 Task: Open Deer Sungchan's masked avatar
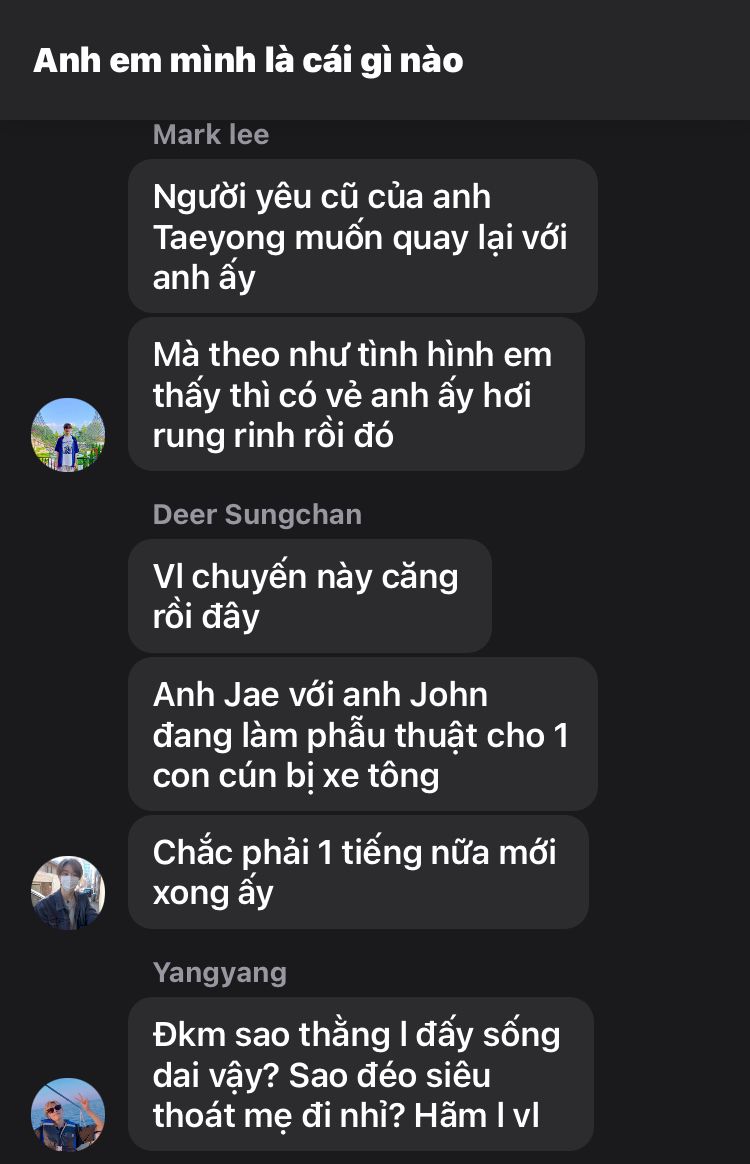[68, 893]
